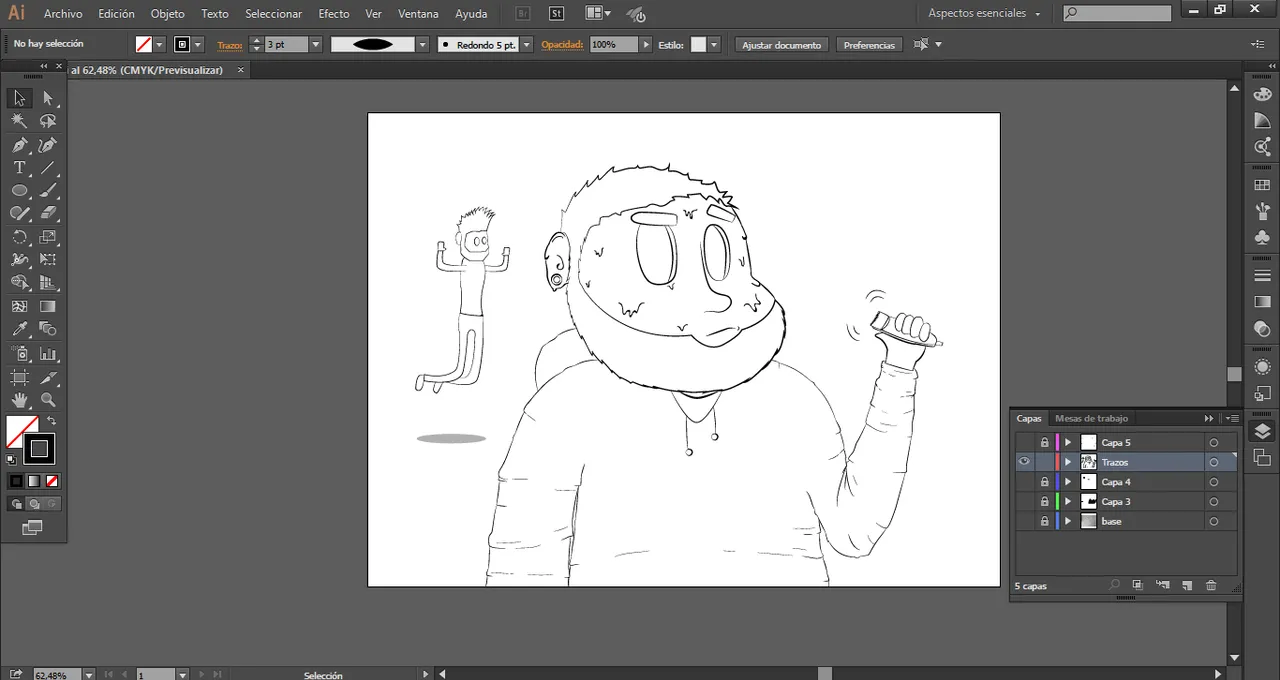The image size is (1280, 680).
Task: Delete layer using trash icon
Action: click(1211, 585)
